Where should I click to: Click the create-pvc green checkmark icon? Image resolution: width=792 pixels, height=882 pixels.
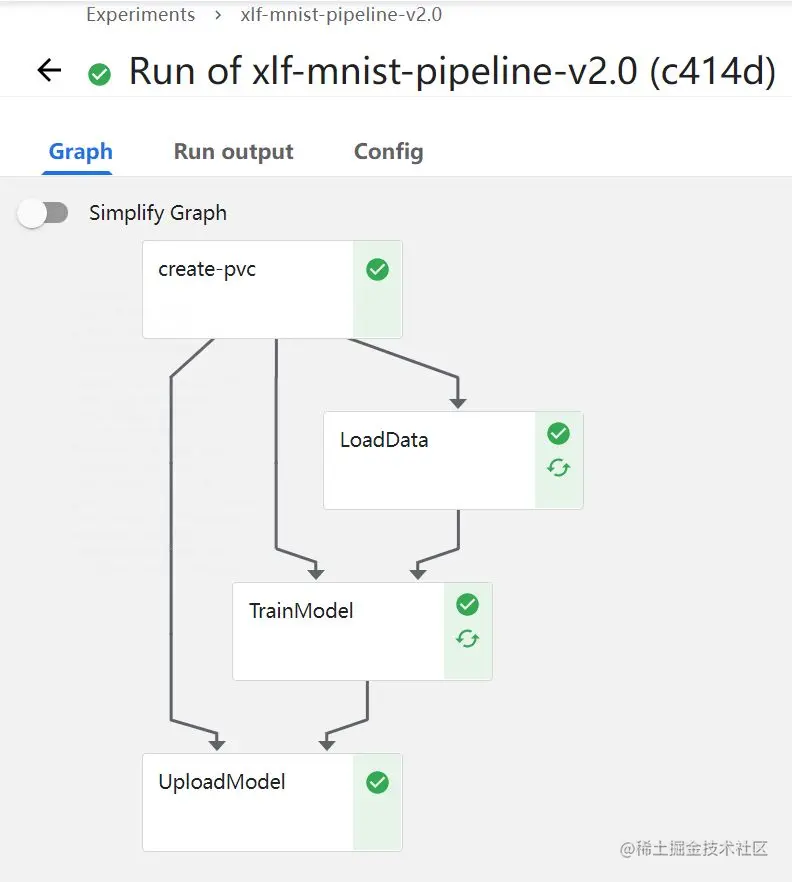tap(377, 270)
